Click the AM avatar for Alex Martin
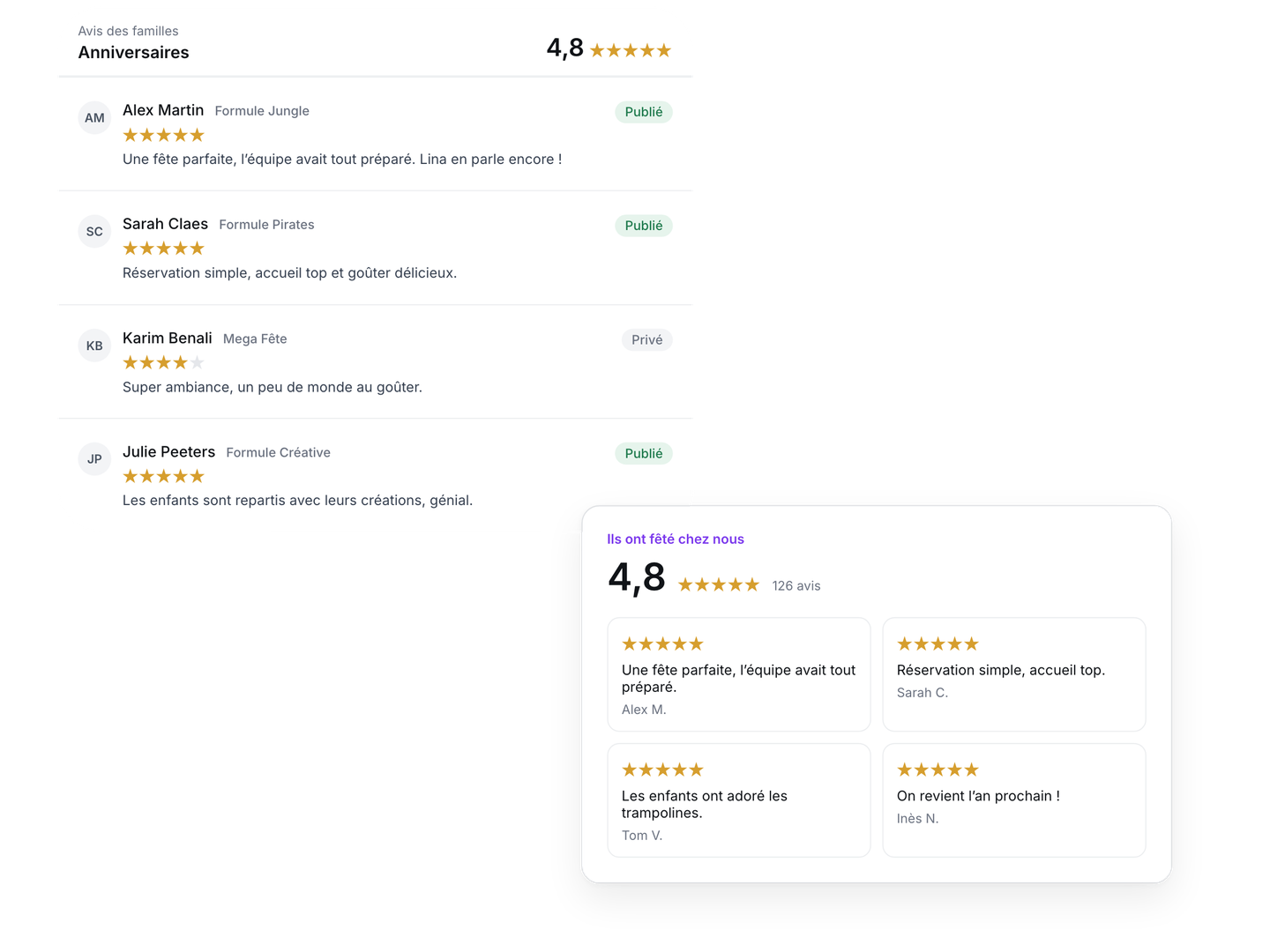Screen dimensions: 1270x952 [x=94, y=117]
